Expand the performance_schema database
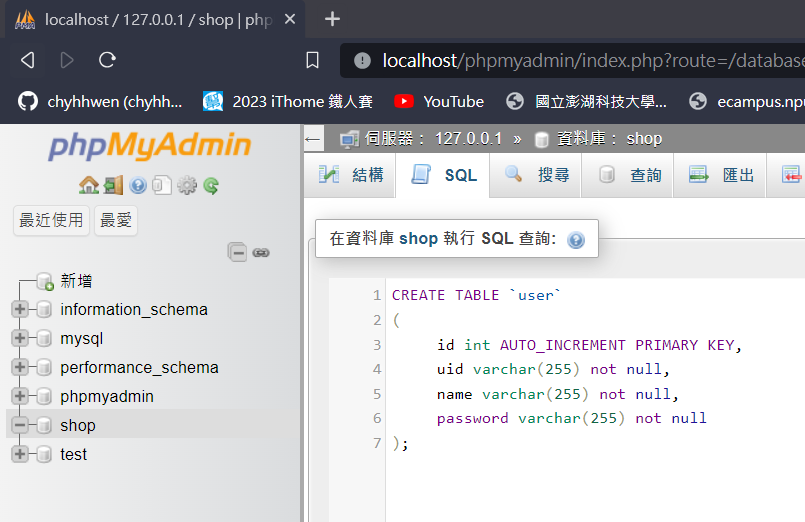 click(20, 368)
